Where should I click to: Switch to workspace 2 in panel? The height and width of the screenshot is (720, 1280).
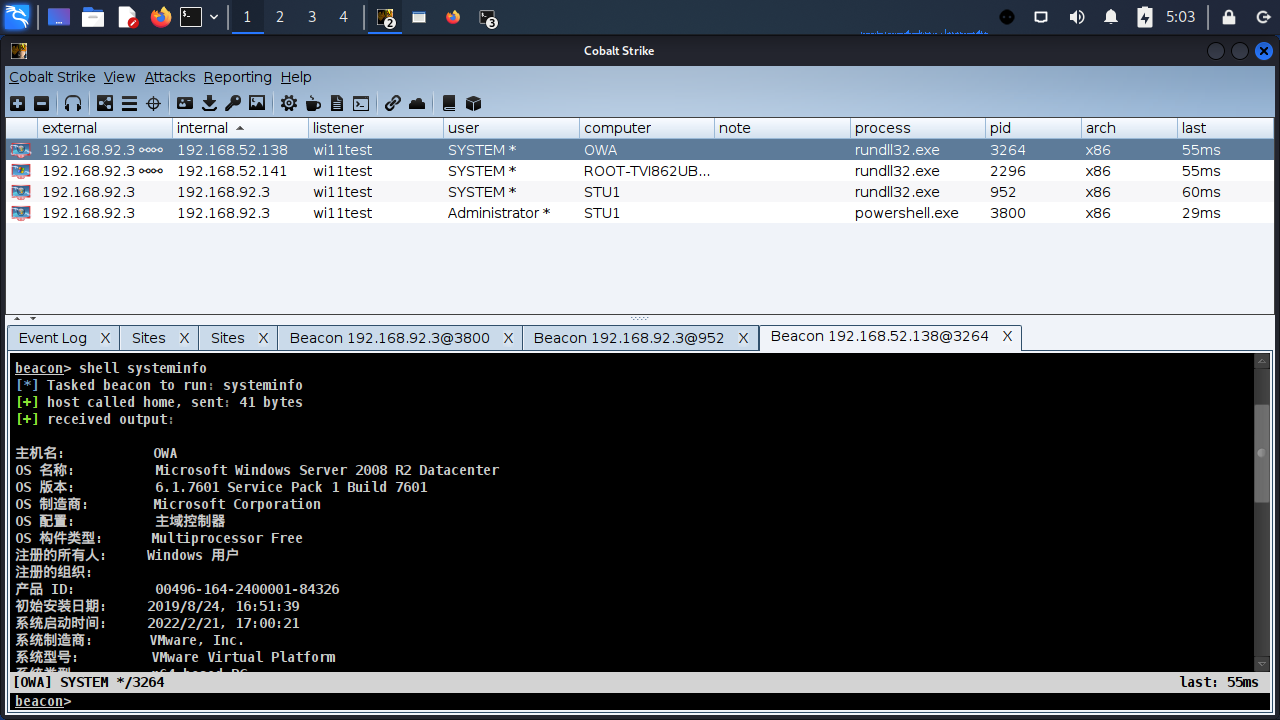click(279, 17)
